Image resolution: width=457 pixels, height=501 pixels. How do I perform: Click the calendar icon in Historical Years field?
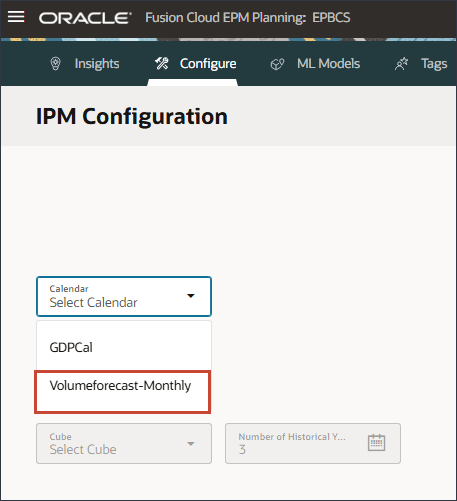click(376, 443)
